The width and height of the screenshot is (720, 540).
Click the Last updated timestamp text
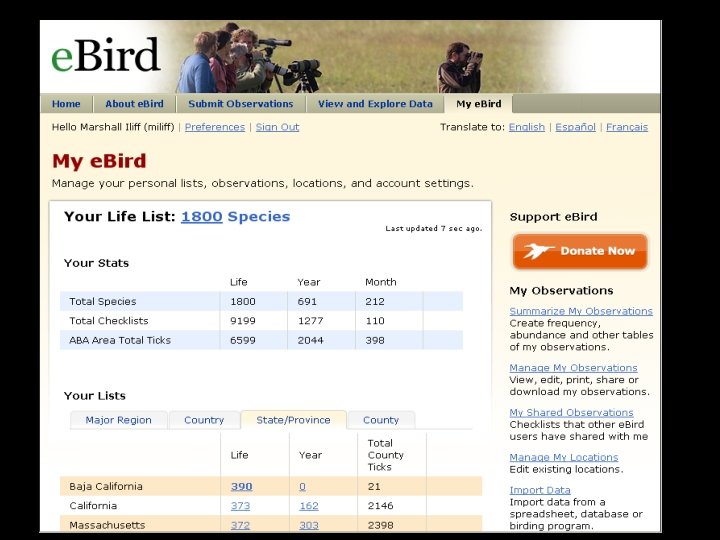[x=433, y=228]
